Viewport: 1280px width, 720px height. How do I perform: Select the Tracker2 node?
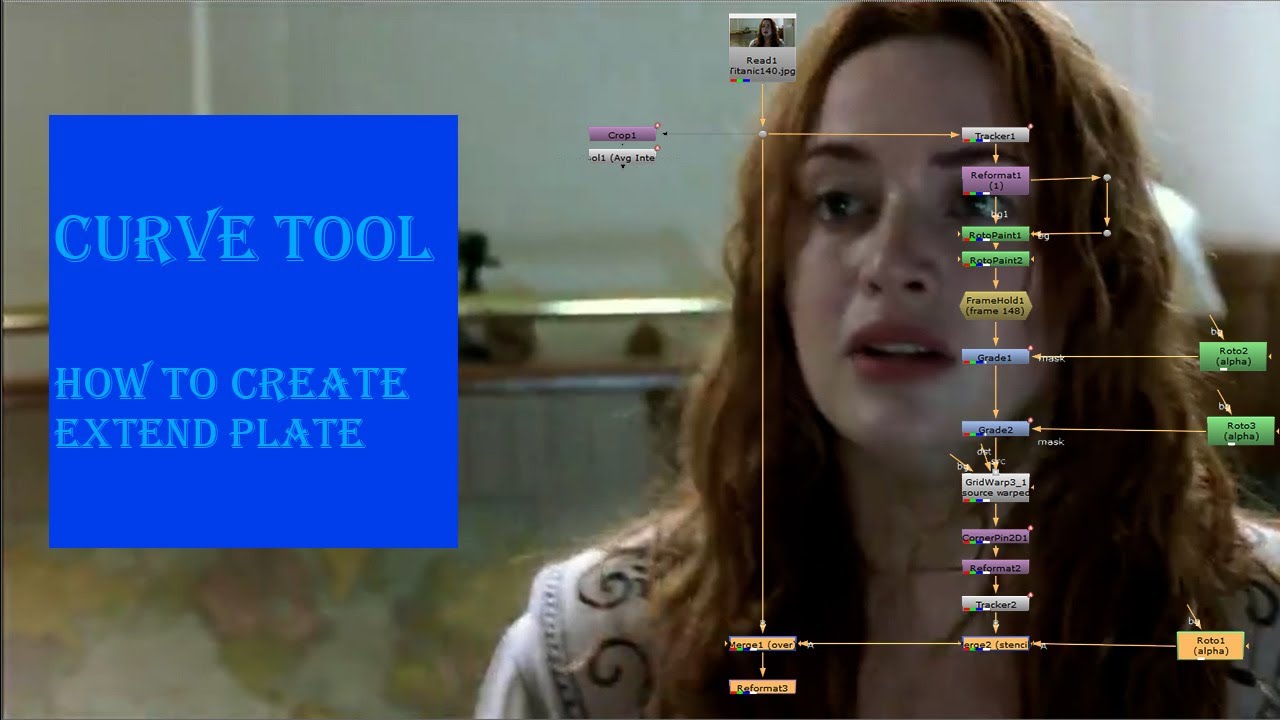click(995, 604)
